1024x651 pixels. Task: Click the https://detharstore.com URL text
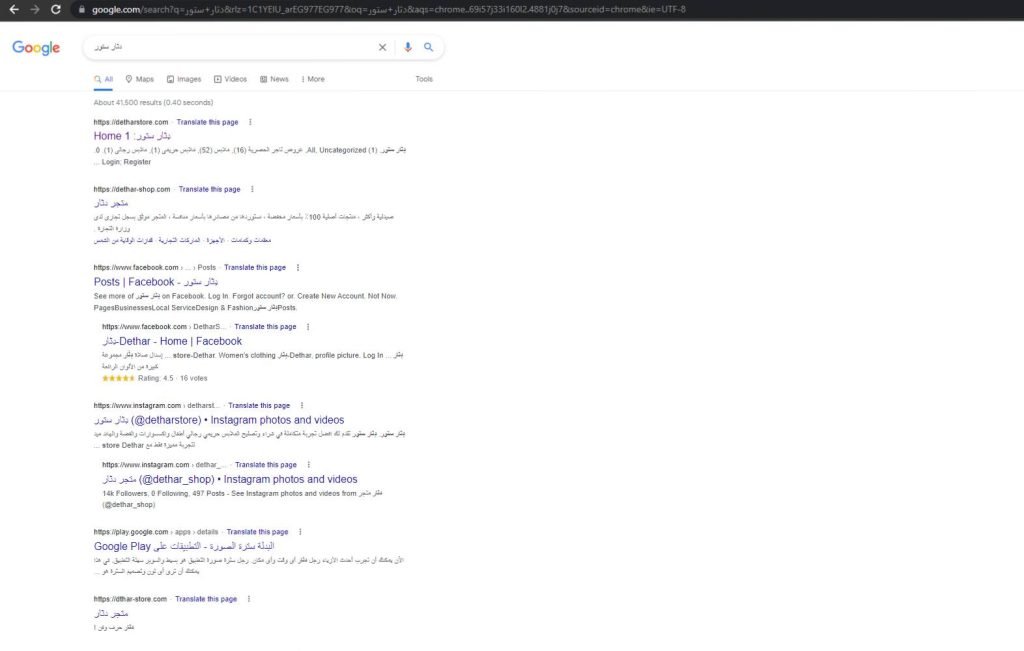[x=131, y=122]
